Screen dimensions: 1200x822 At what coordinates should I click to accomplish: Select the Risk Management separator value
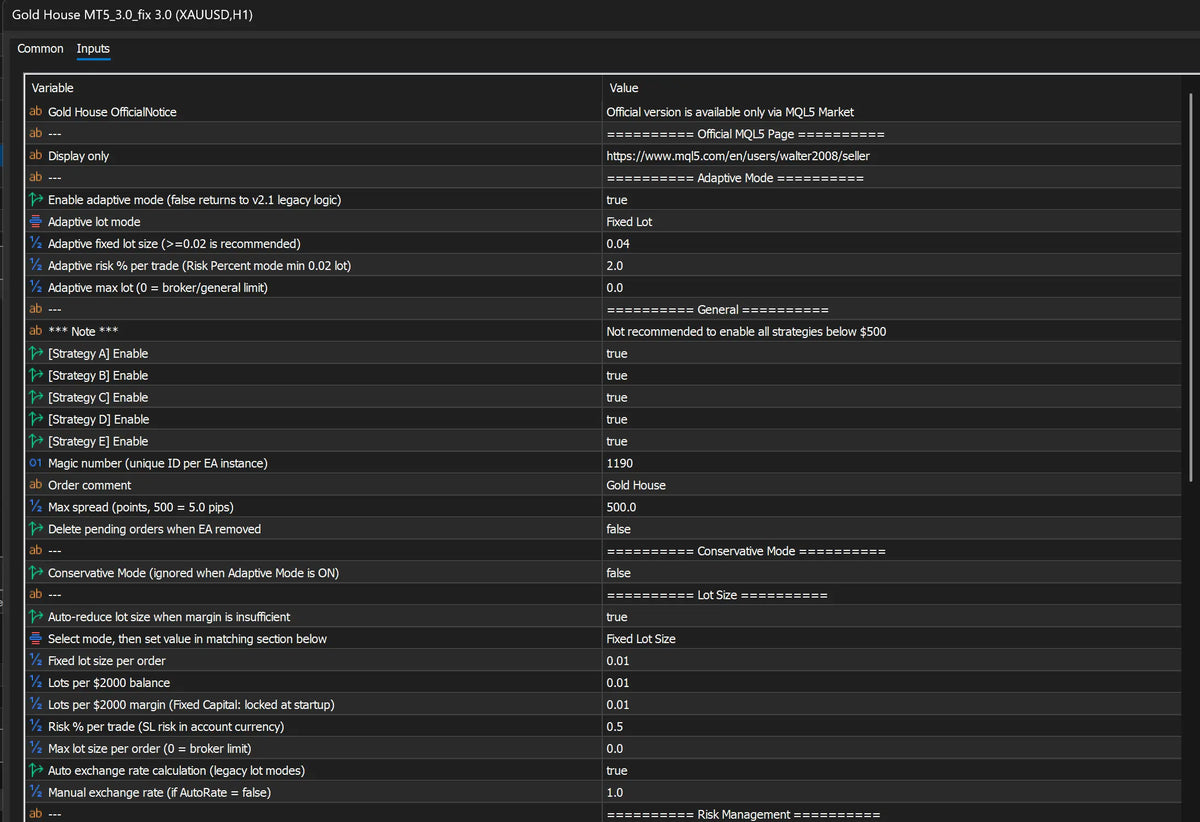pyautogui.click(x=743, y=816)
